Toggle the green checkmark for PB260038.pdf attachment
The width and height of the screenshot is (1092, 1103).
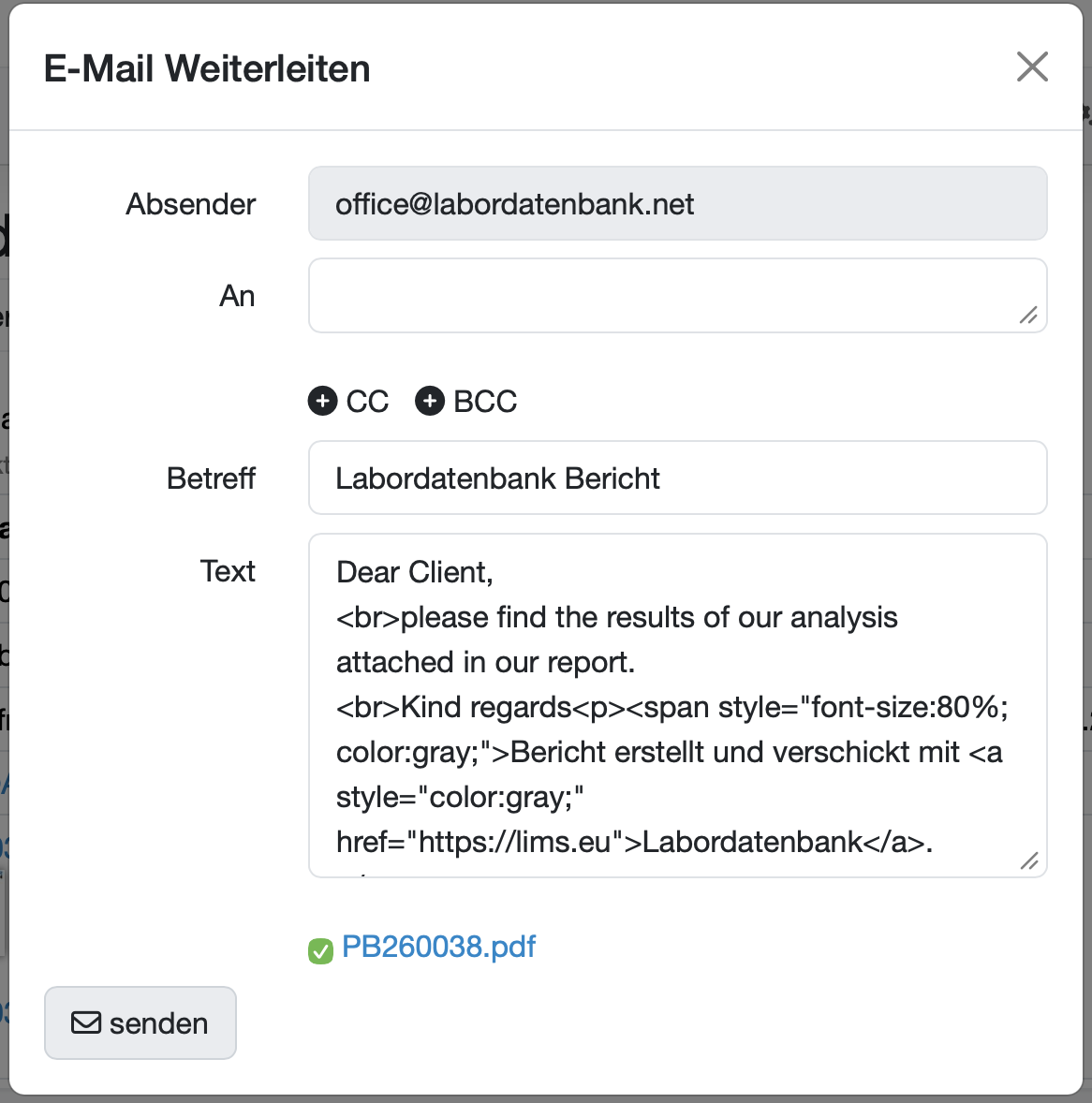pos(321,951)
